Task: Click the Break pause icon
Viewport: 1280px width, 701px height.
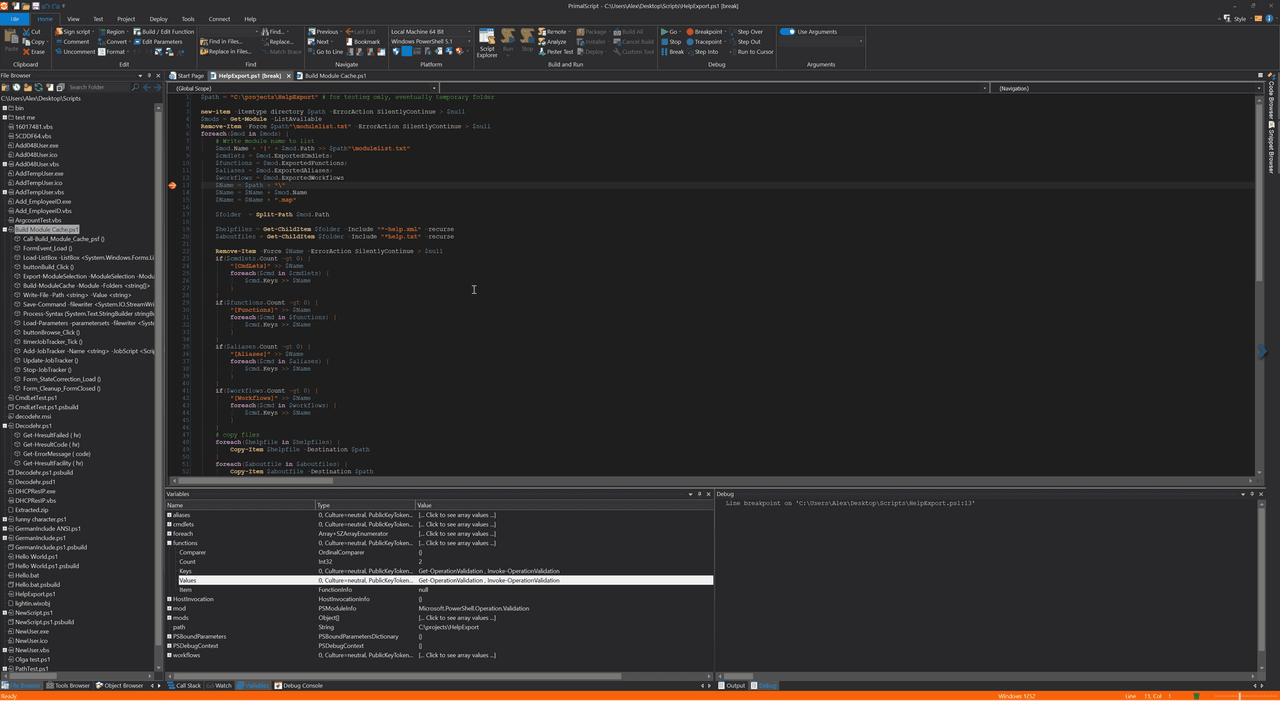Action: coord(665,51)
